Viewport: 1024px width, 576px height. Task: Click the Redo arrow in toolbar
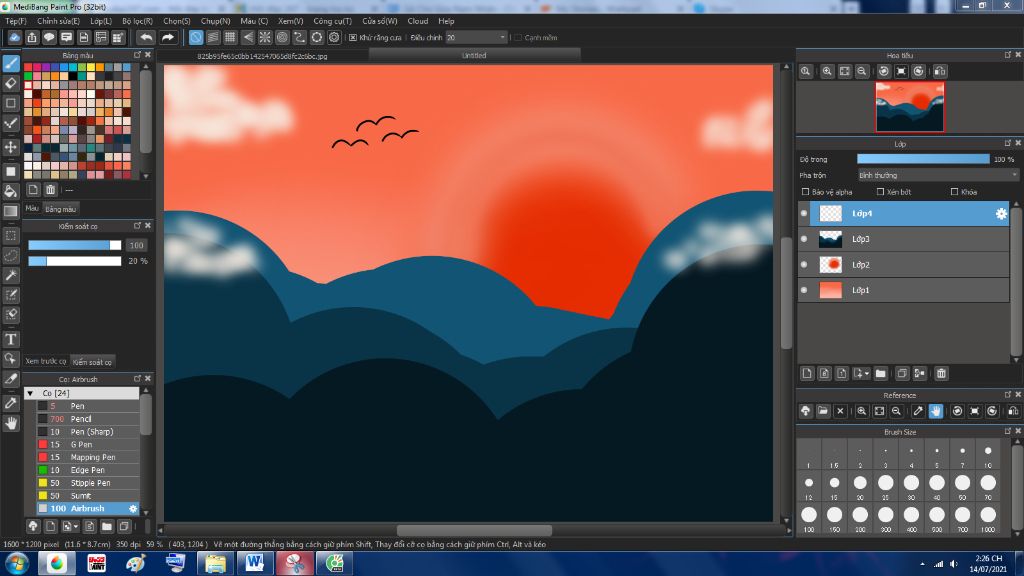[168, 37]
